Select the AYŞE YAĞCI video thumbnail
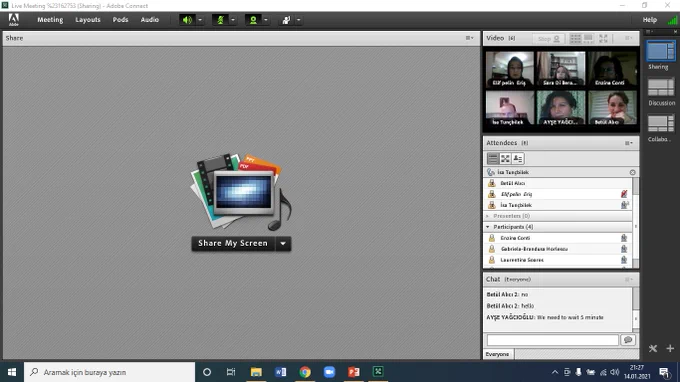Screen dimensions: 680x382 [x=561, y=108]
